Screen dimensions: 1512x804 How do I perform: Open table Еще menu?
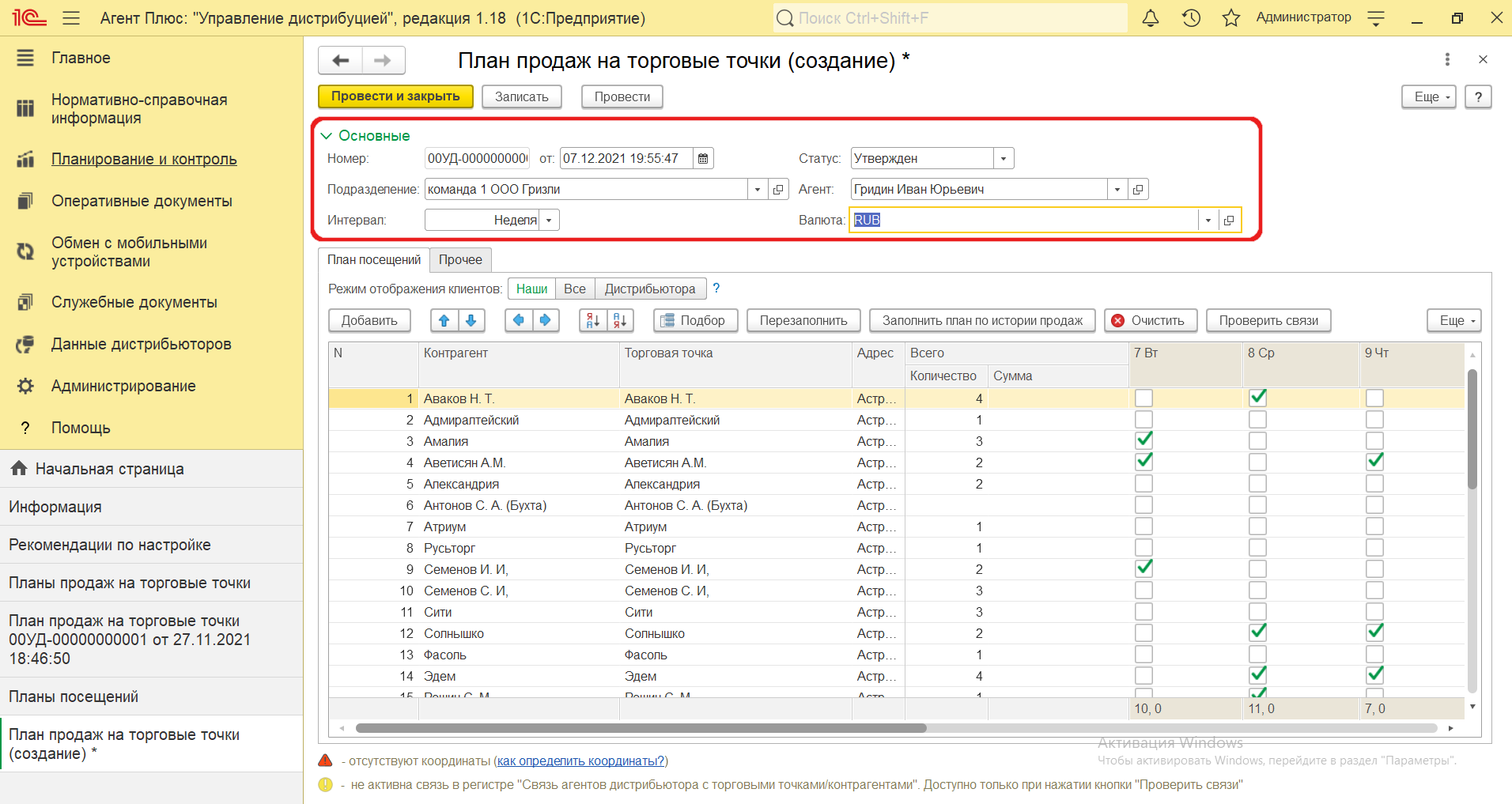1454,320
